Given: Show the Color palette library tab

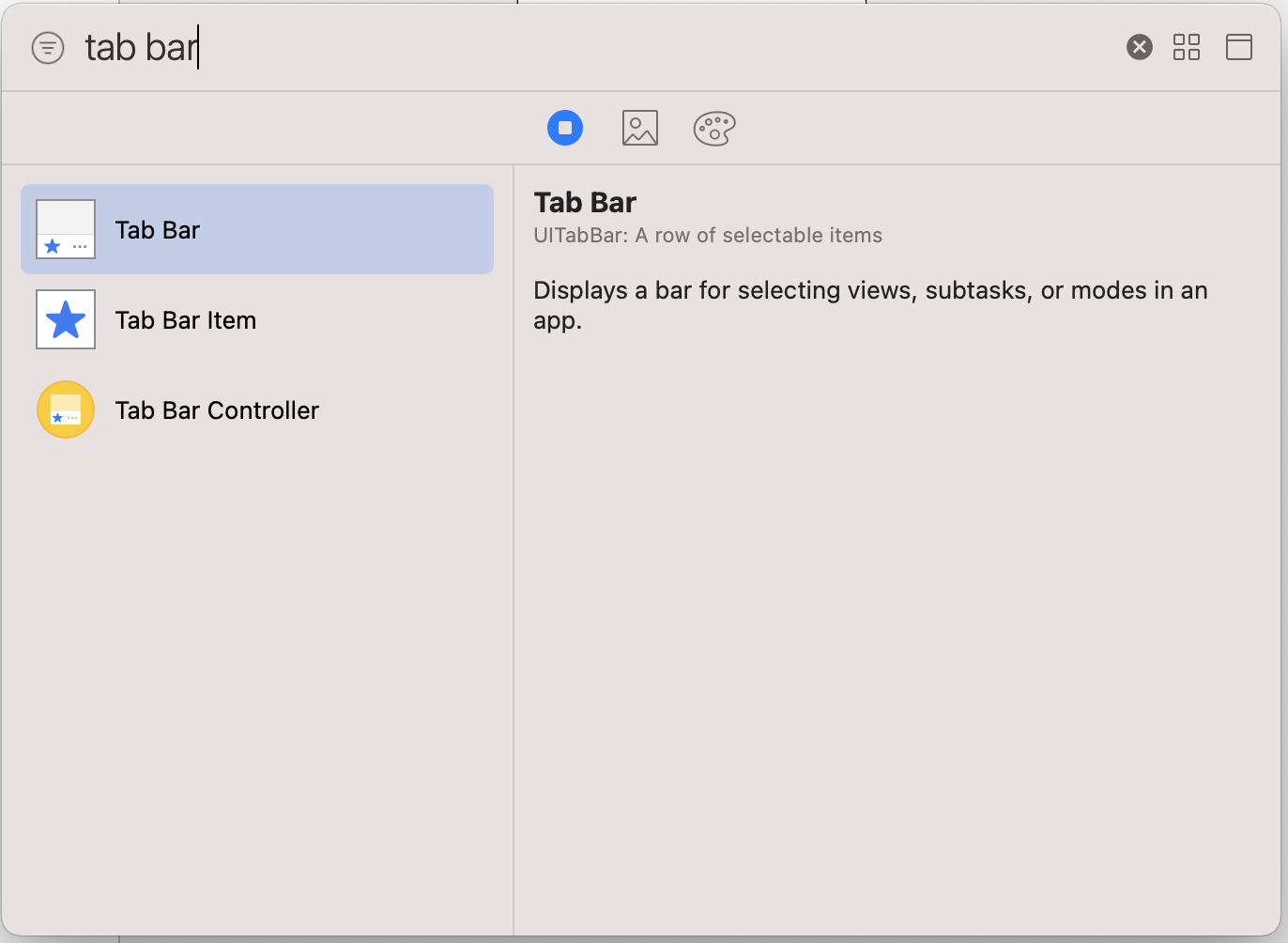Looking at the screenshot, I should (714, 128).
